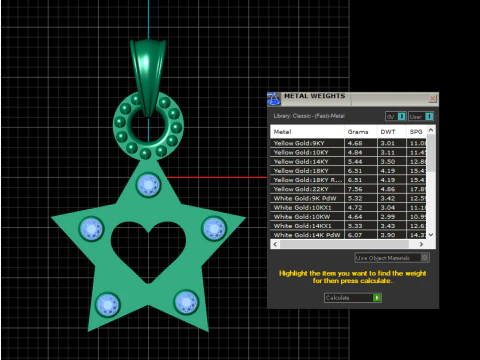
Task: Select the Yellow Gold:14KY row
Action: click(x=348, y=161)
